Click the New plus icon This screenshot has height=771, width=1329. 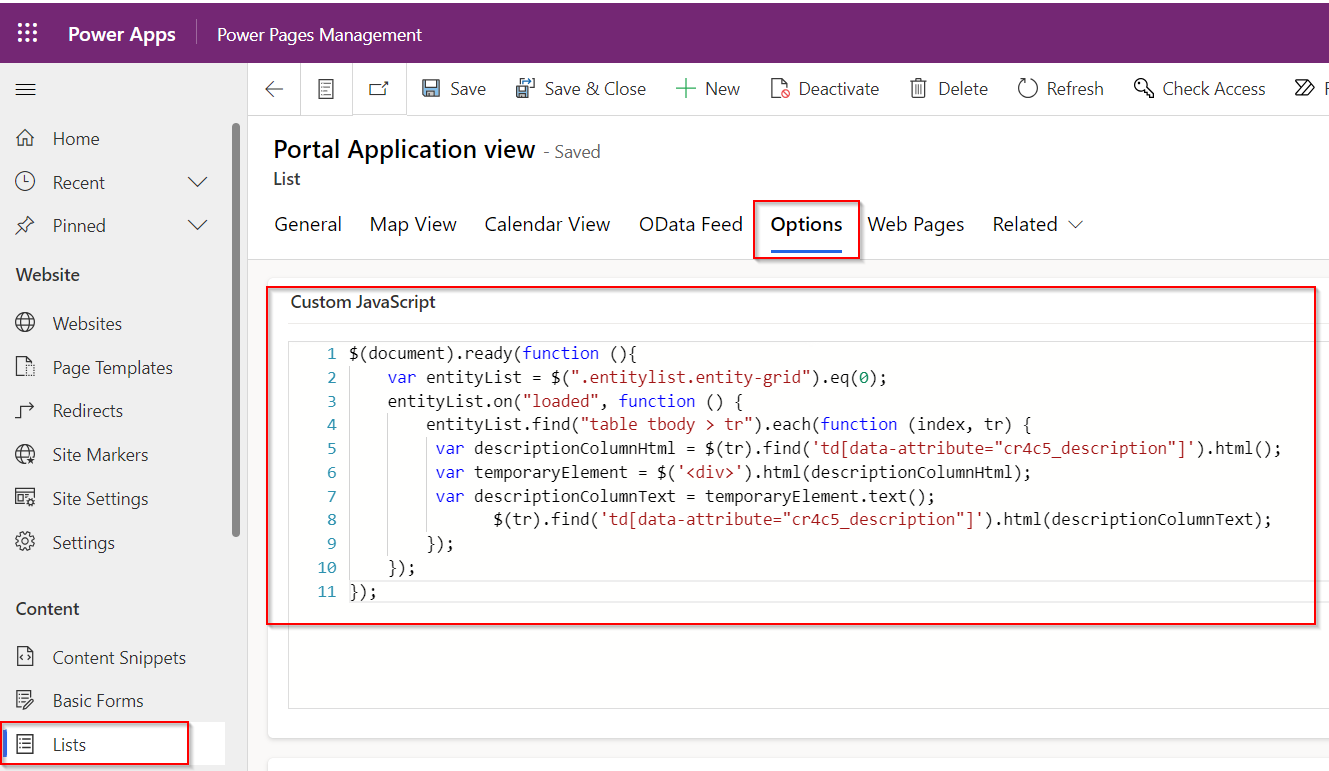click(685, 89)
